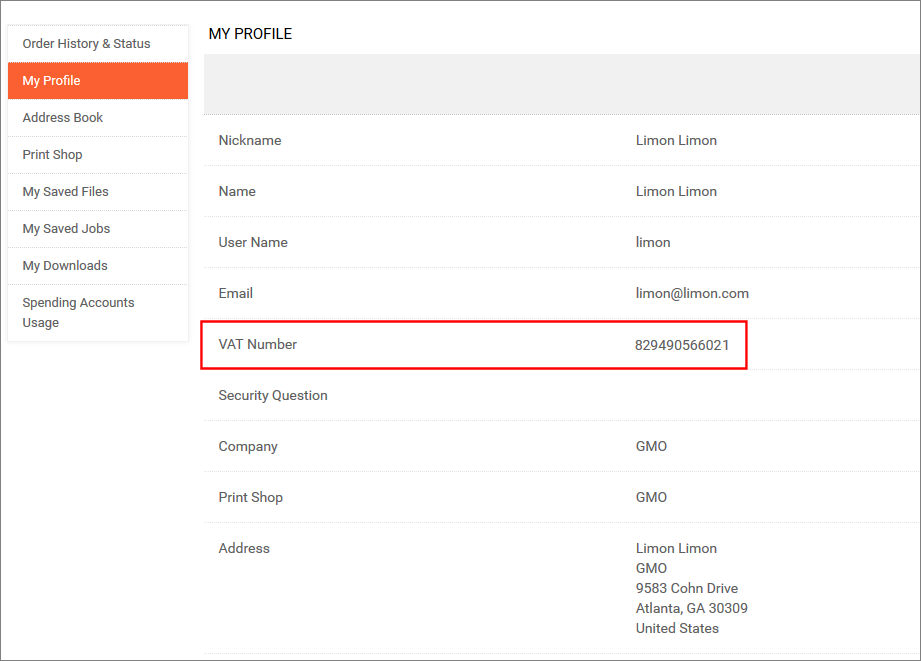921x661 pixels.
Task: Click the VAT Number value 829490566021
Action: pyautogui.click(x=682, y=345)
